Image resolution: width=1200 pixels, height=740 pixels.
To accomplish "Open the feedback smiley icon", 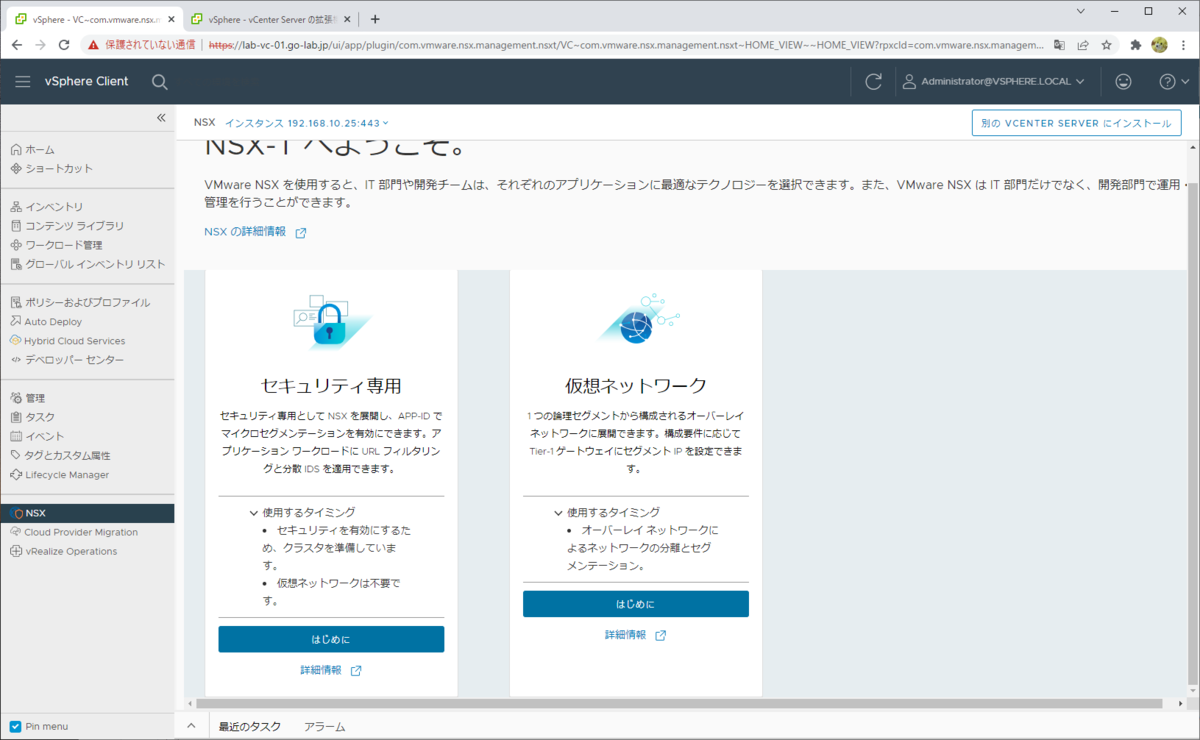I will tap(1124, 82).
